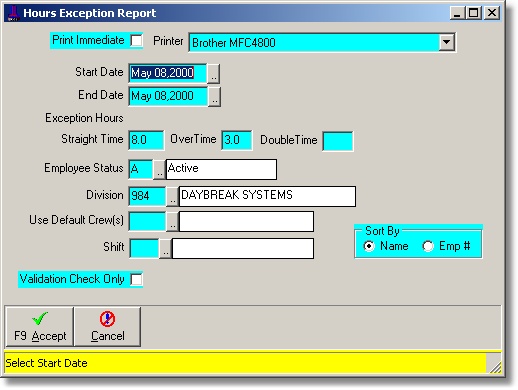The width and height of the screenshot is (518, 390).
Task: Click the Cancel button
Action: [107, 327]
